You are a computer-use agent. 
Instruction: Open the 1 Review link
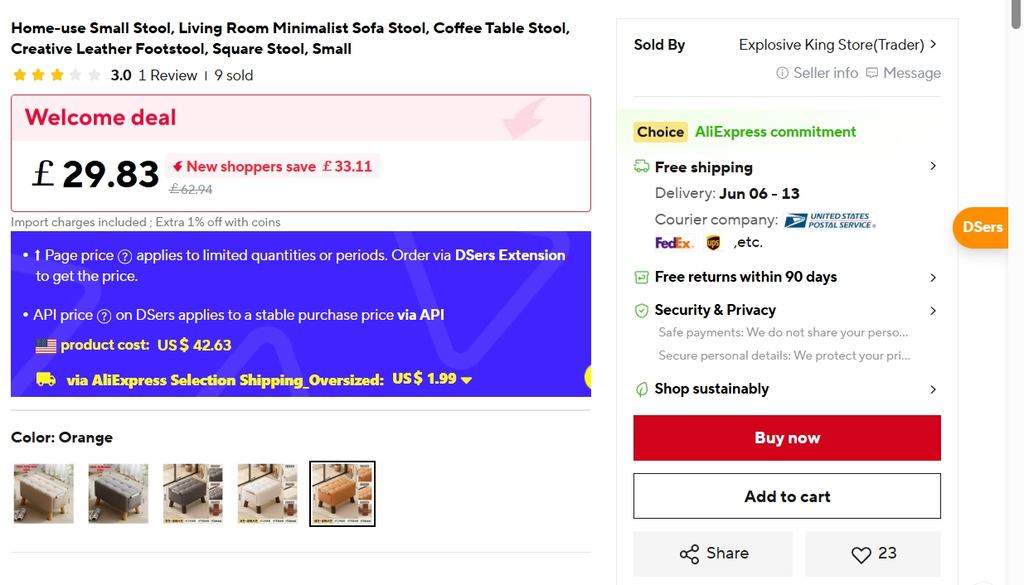(168, 76)
